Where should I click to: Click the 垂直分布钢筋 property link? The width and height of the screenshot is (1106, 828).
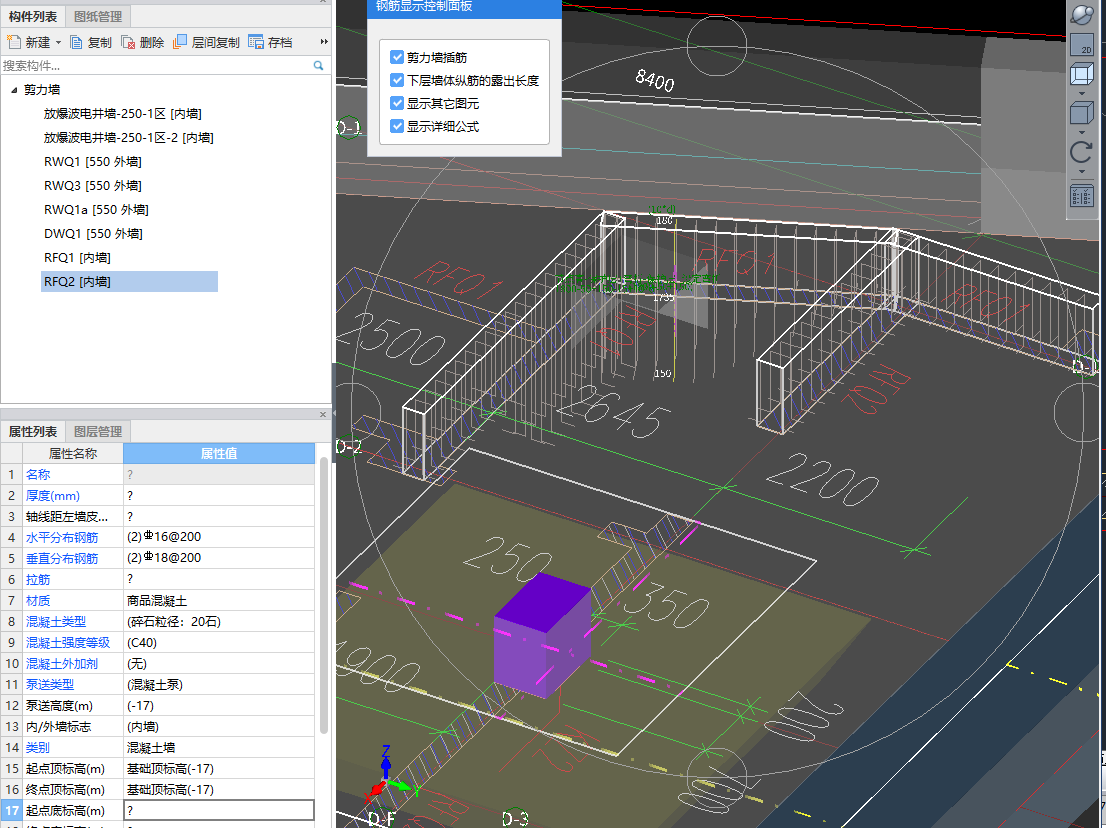click(x=62, y=559)
